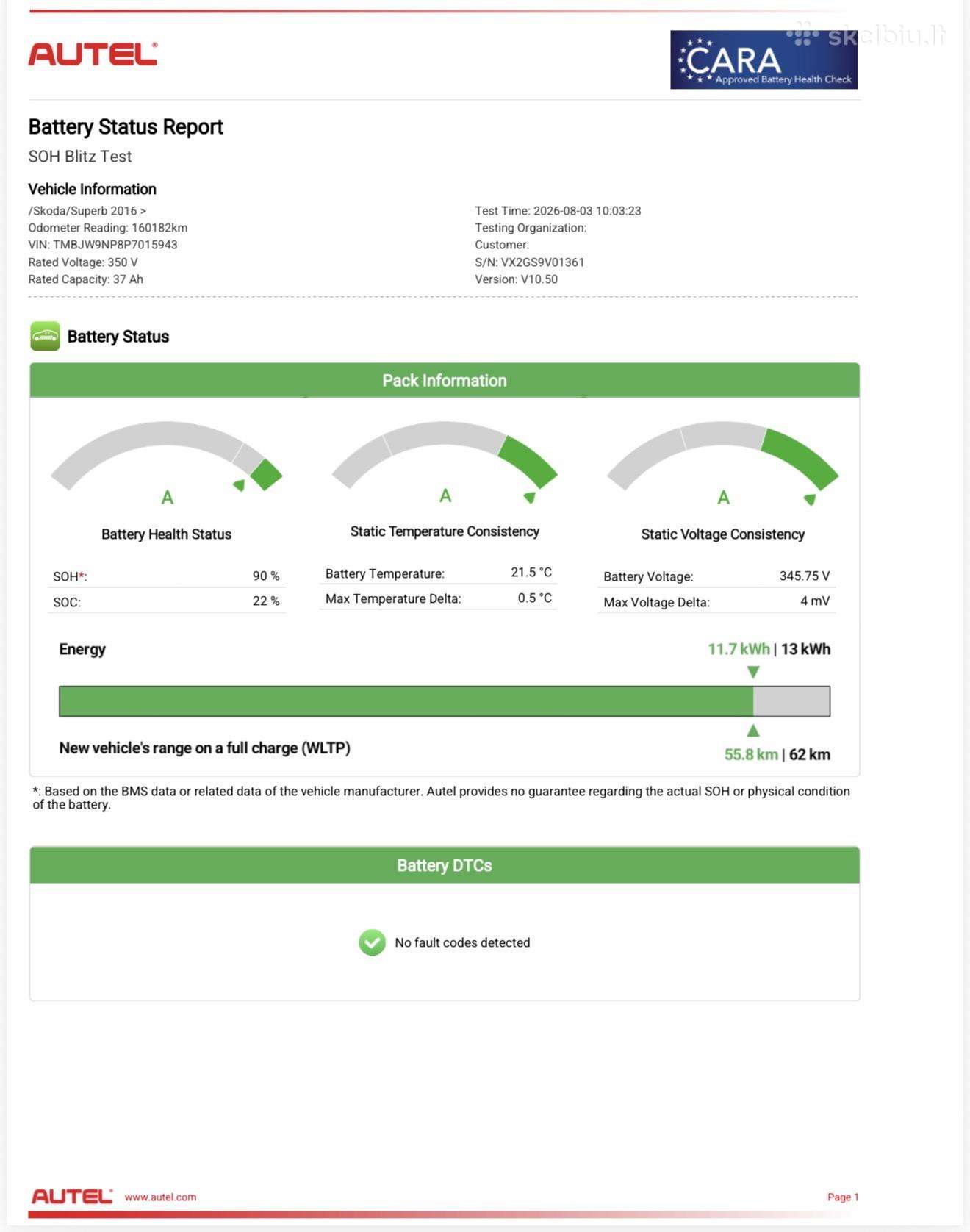This screenshot has height=1232, width=970.
Task: Click the green triangle marker above the Energy bar
Action: (753, 672)
